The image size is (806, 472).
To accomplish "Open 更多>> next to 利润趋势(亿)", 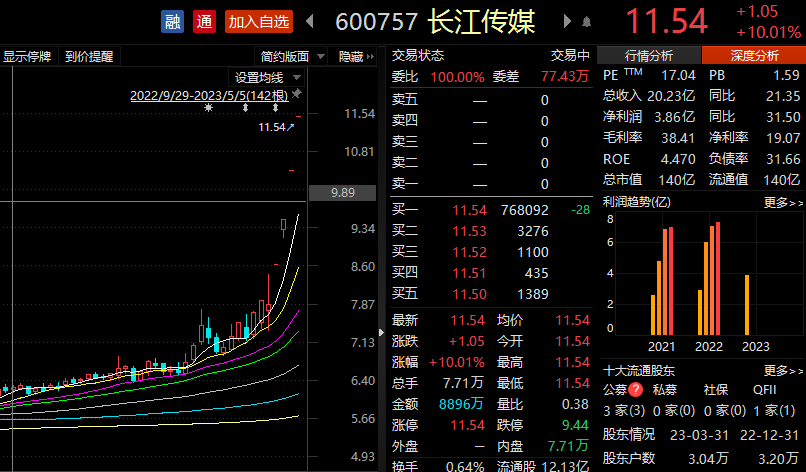I will [x=783, y=203].
